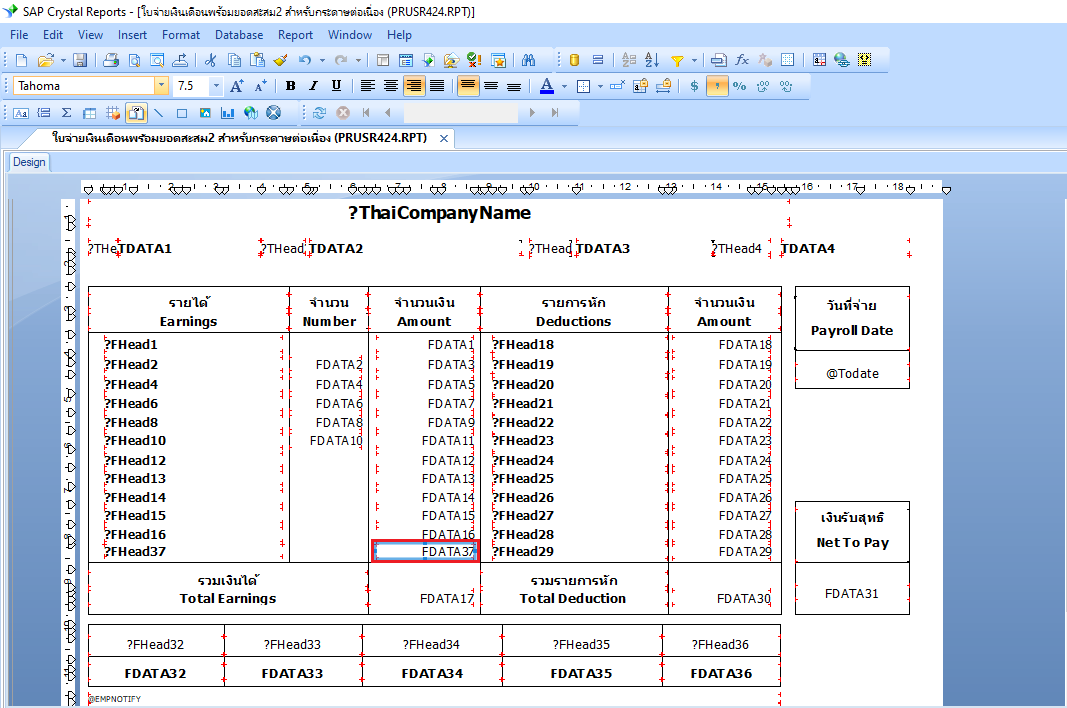This screenshot has width=1067, height=708.
Task: Click the Insert Chart icon
Action: point(228,113)
